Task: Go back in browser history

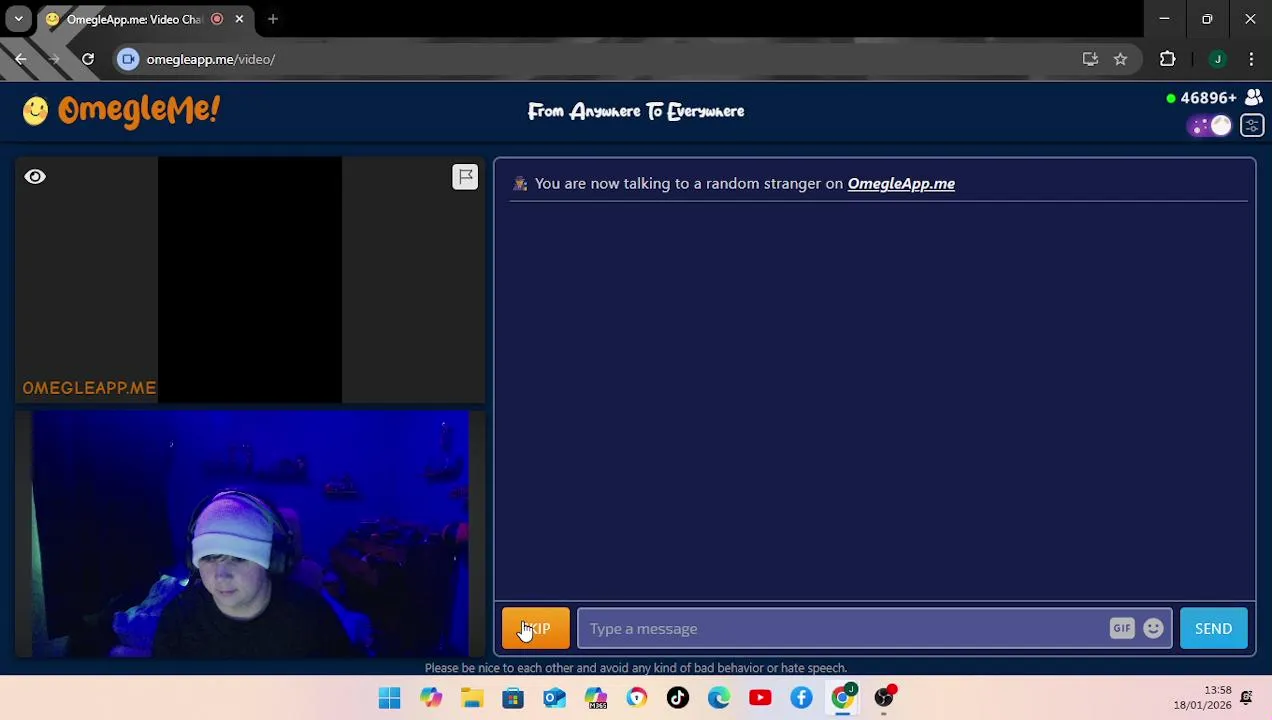Action: 21,59
